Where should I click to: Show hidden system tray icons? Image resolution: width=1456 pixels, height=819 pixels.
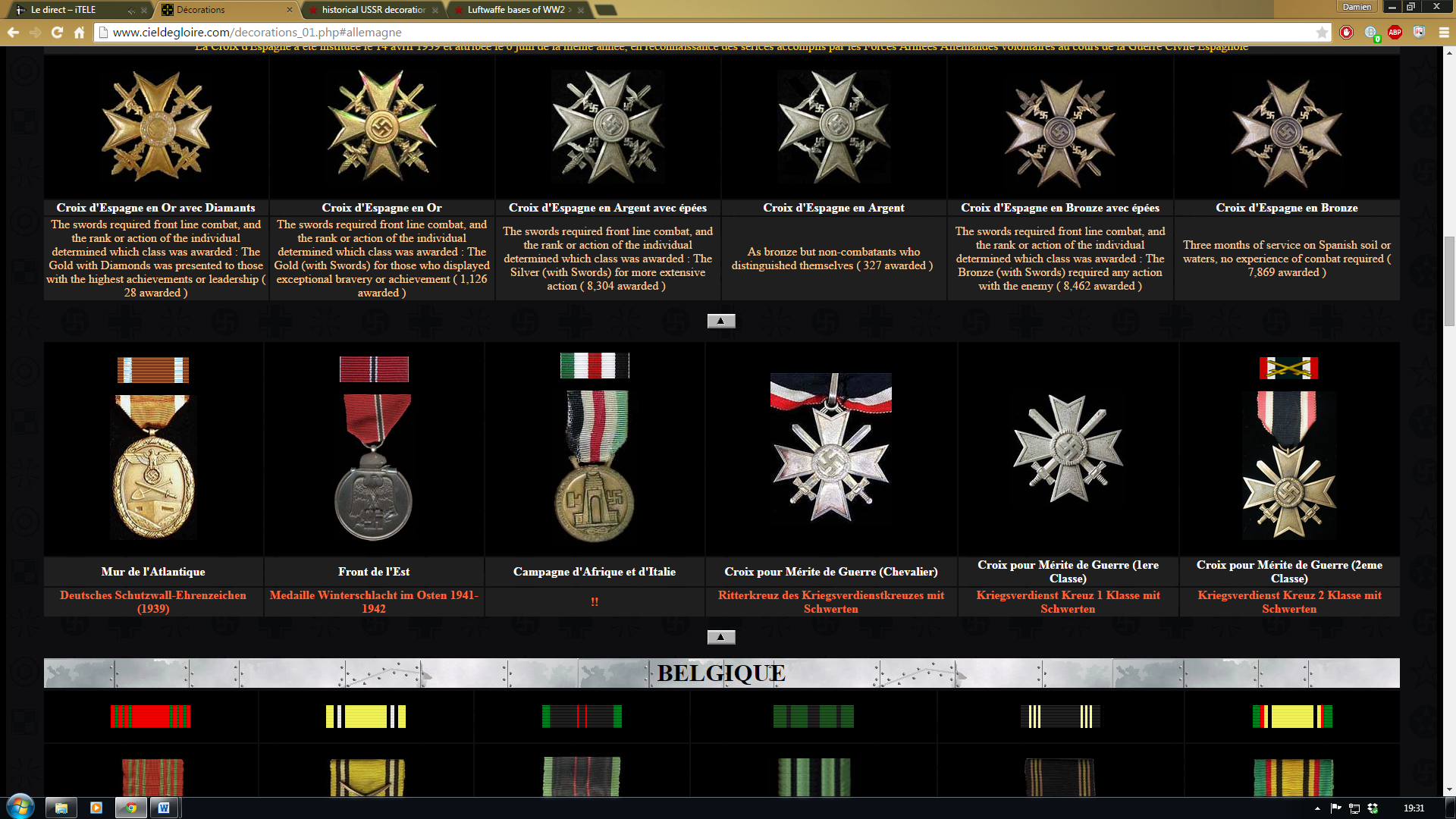[1317, 808]
